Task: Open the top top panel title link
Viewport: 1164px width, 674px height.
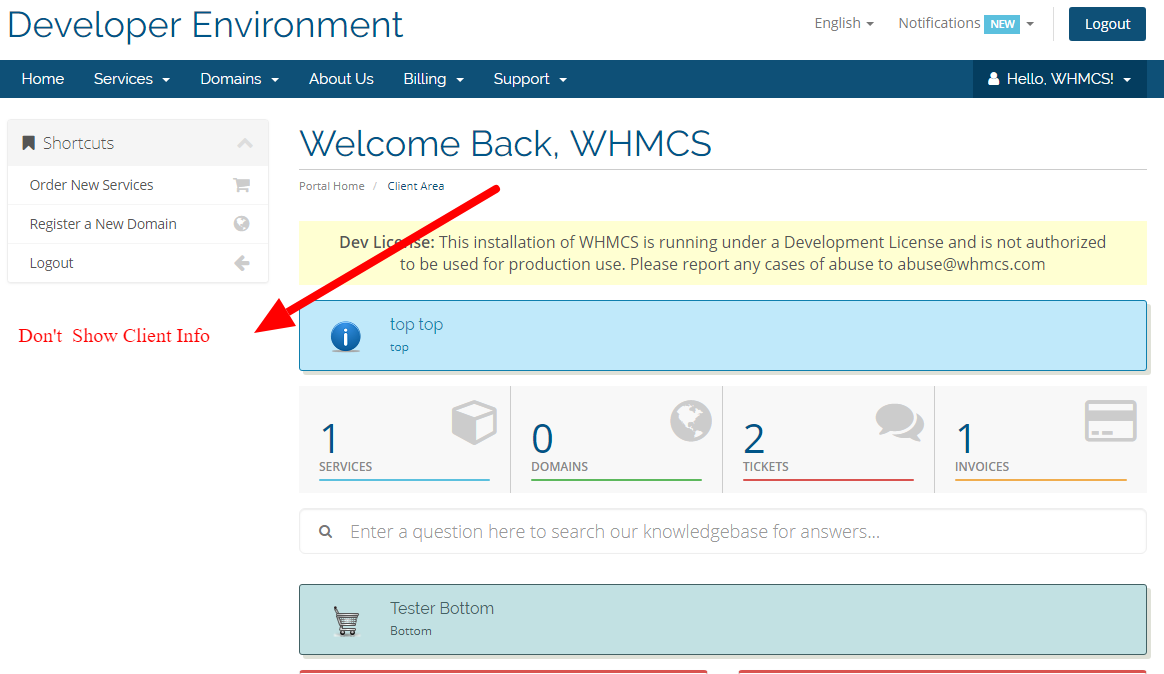Action: (x=416, y=324)
